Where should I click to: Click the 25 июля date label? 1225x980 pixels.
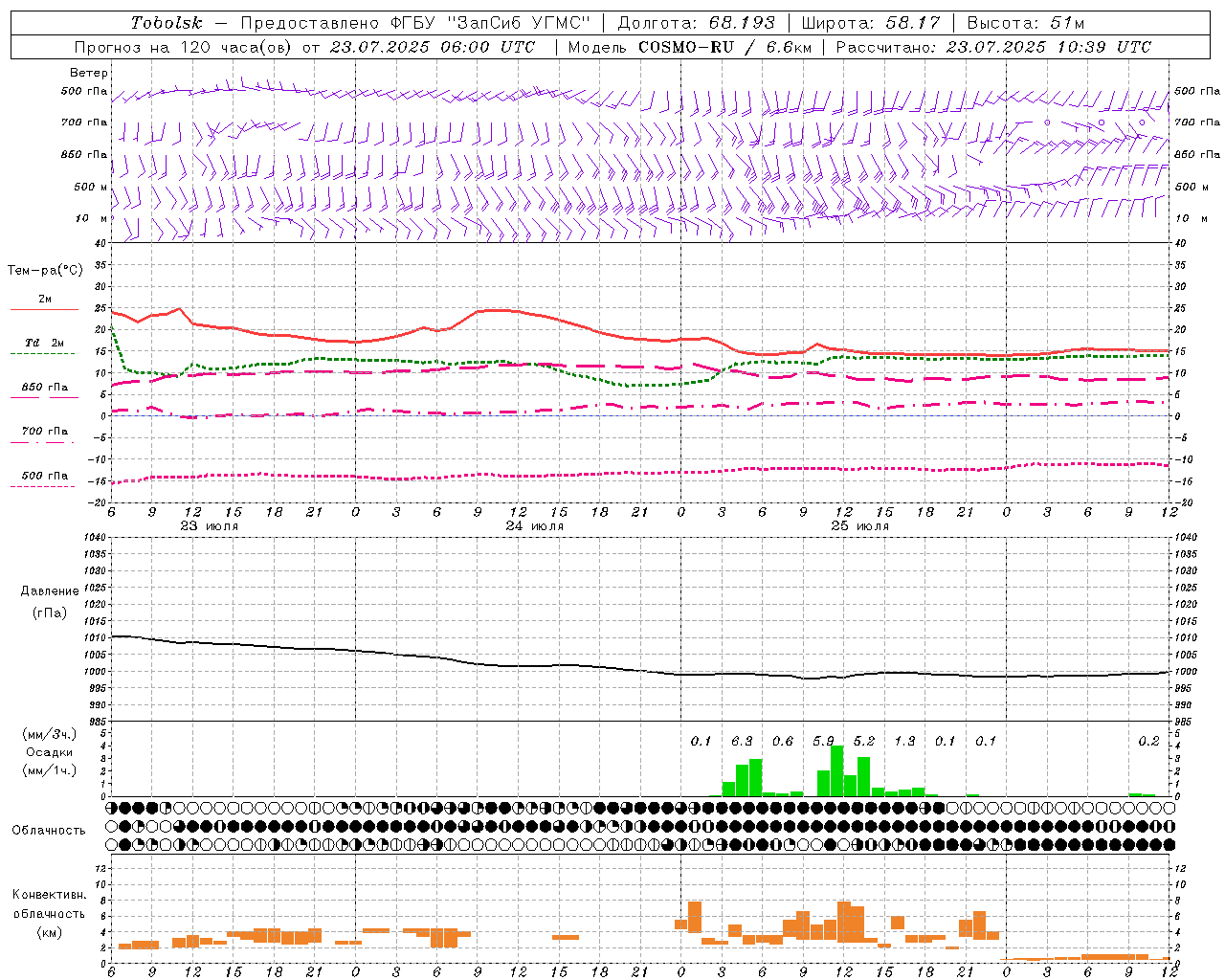(860, 526)
